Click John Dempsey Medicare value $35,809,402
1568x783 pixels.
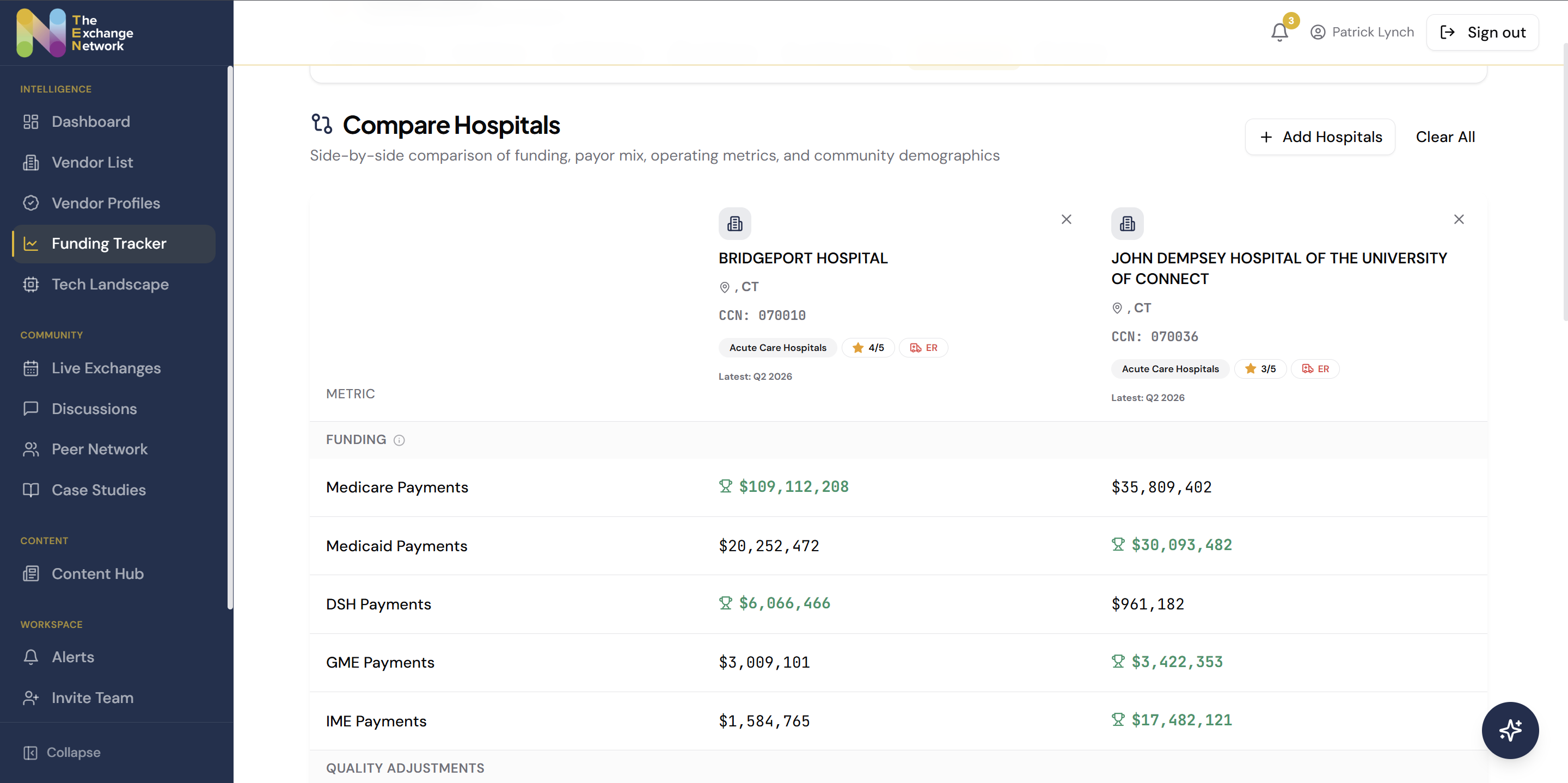(1161, 488)
